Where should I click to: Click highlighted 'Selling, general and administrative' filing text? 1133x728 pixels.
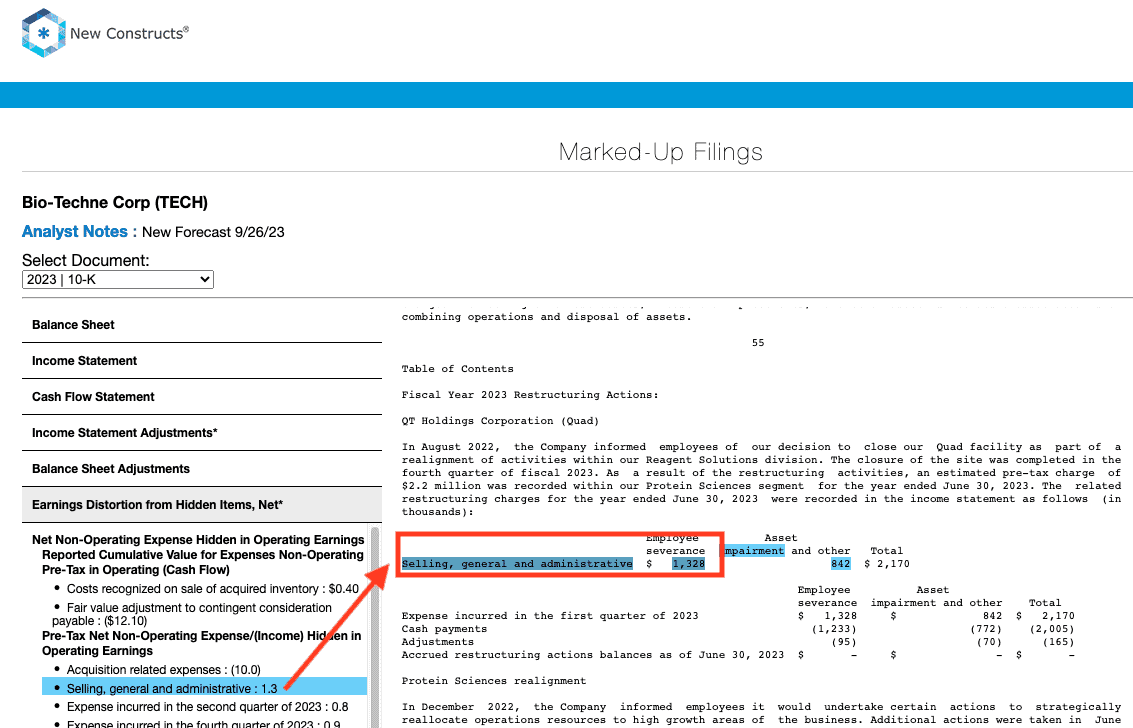[x=517, y=564]
